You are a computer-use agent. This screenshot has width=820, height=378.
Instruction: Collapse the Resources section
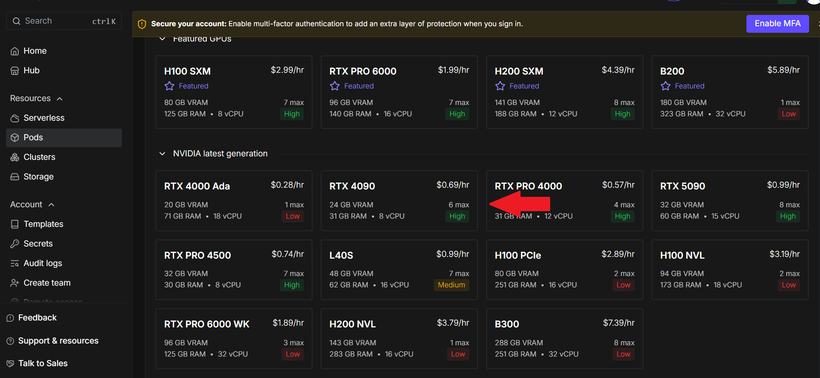pos(60,99)
